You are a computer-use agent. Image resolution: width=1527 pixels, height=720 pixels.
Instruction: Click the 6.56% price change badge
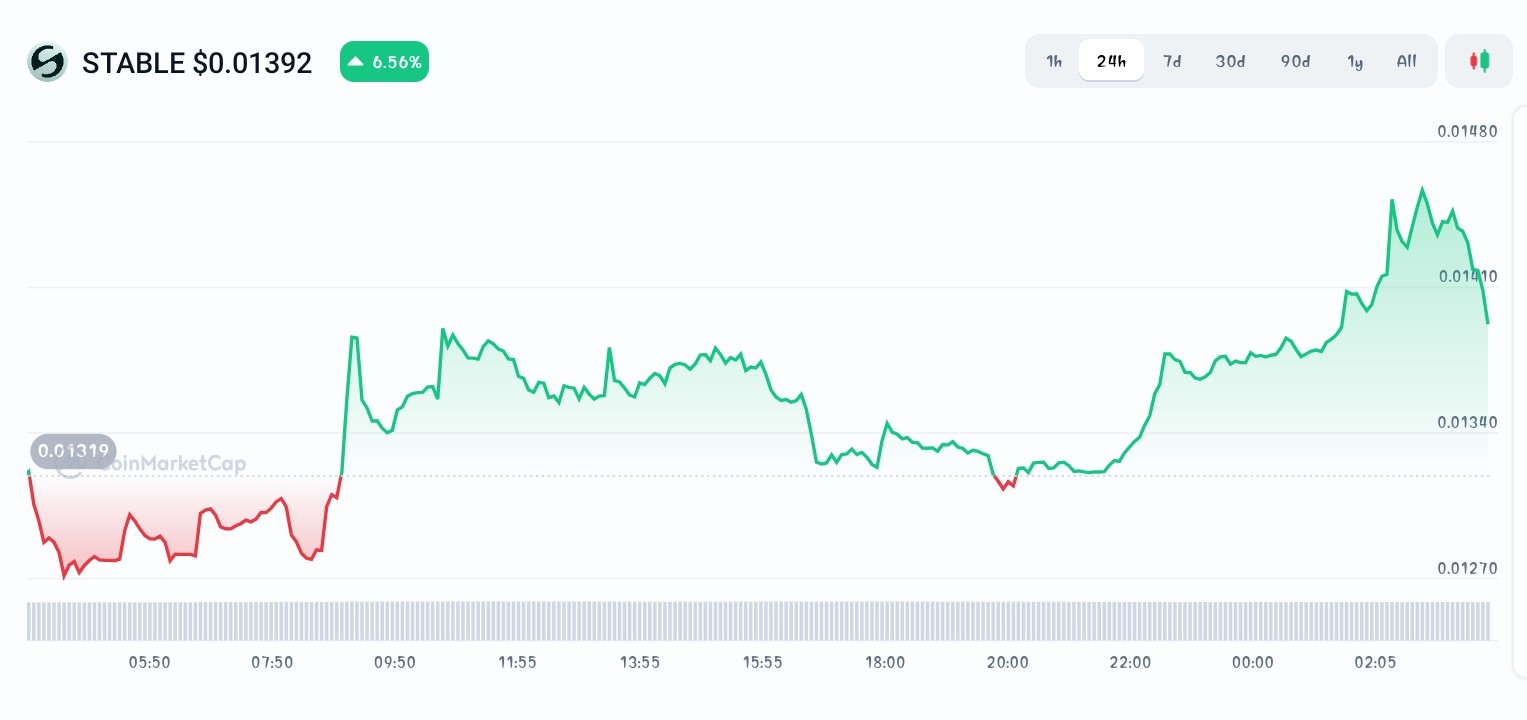(x=384, y=62)
